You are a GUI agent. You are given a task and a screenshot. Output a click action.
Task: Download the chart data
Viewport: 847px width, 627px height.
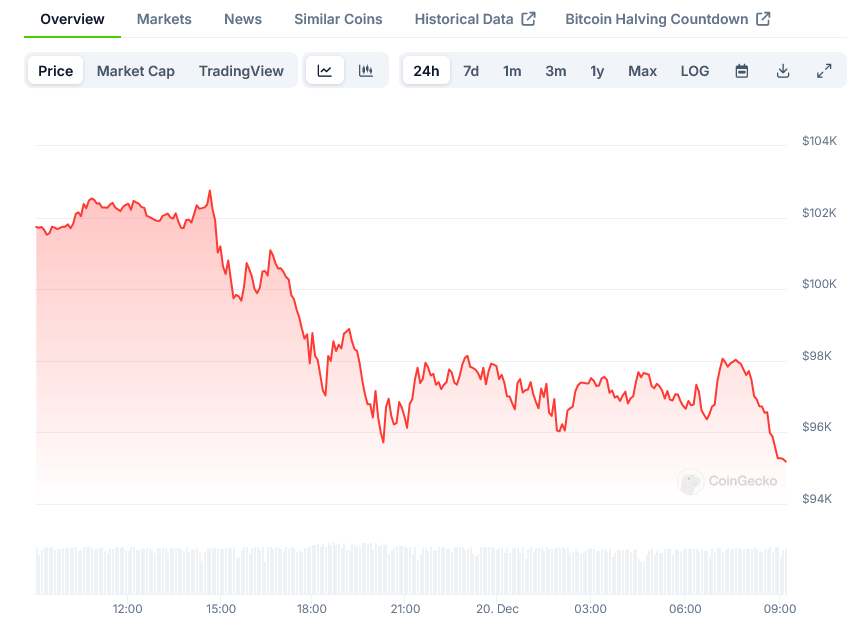783,71
